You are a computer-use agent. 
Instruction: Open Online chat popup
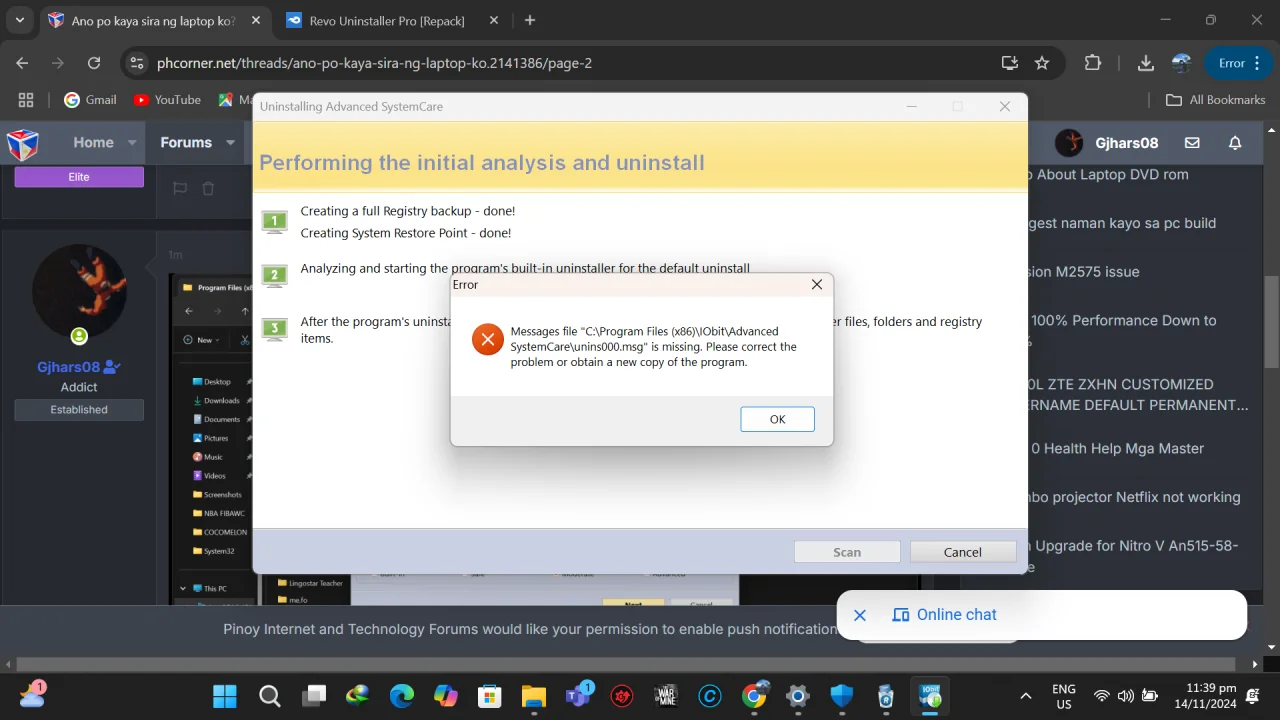[945, 615]
